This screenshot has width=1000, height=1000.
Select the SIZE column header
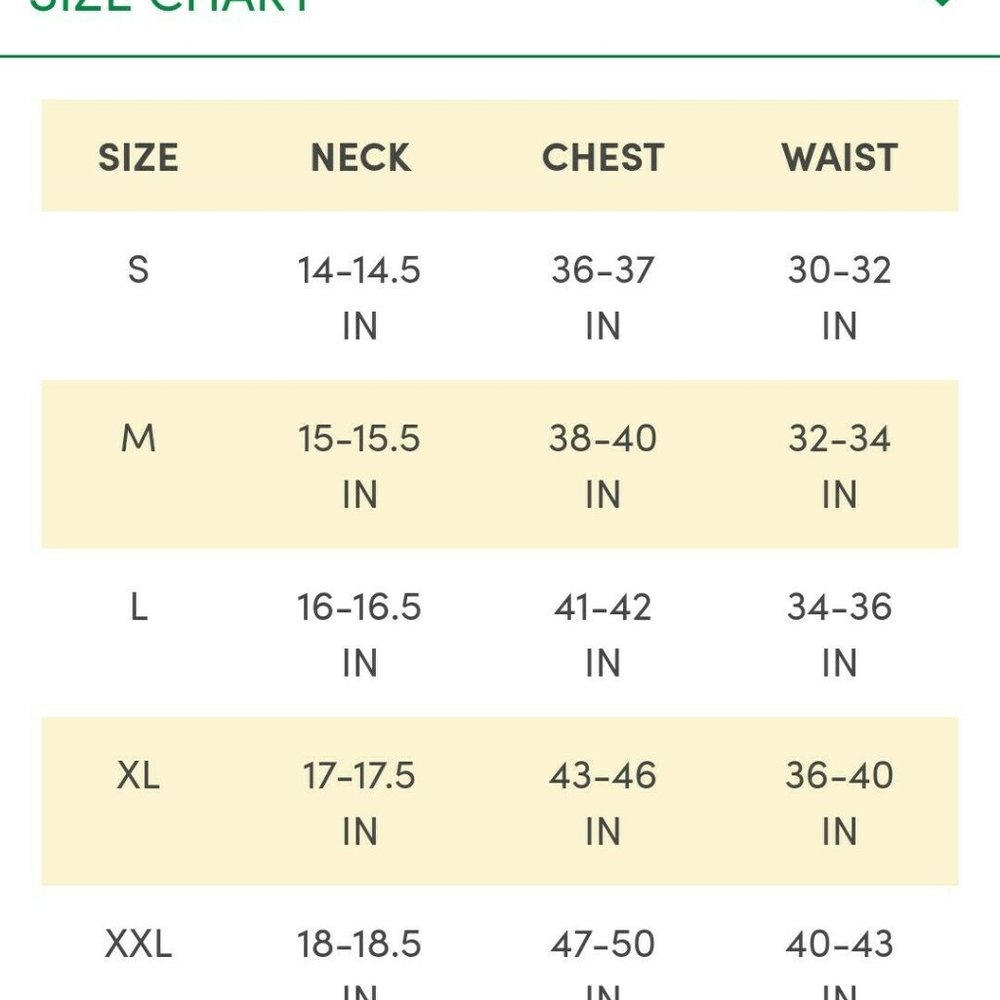[x=138, y=158]
